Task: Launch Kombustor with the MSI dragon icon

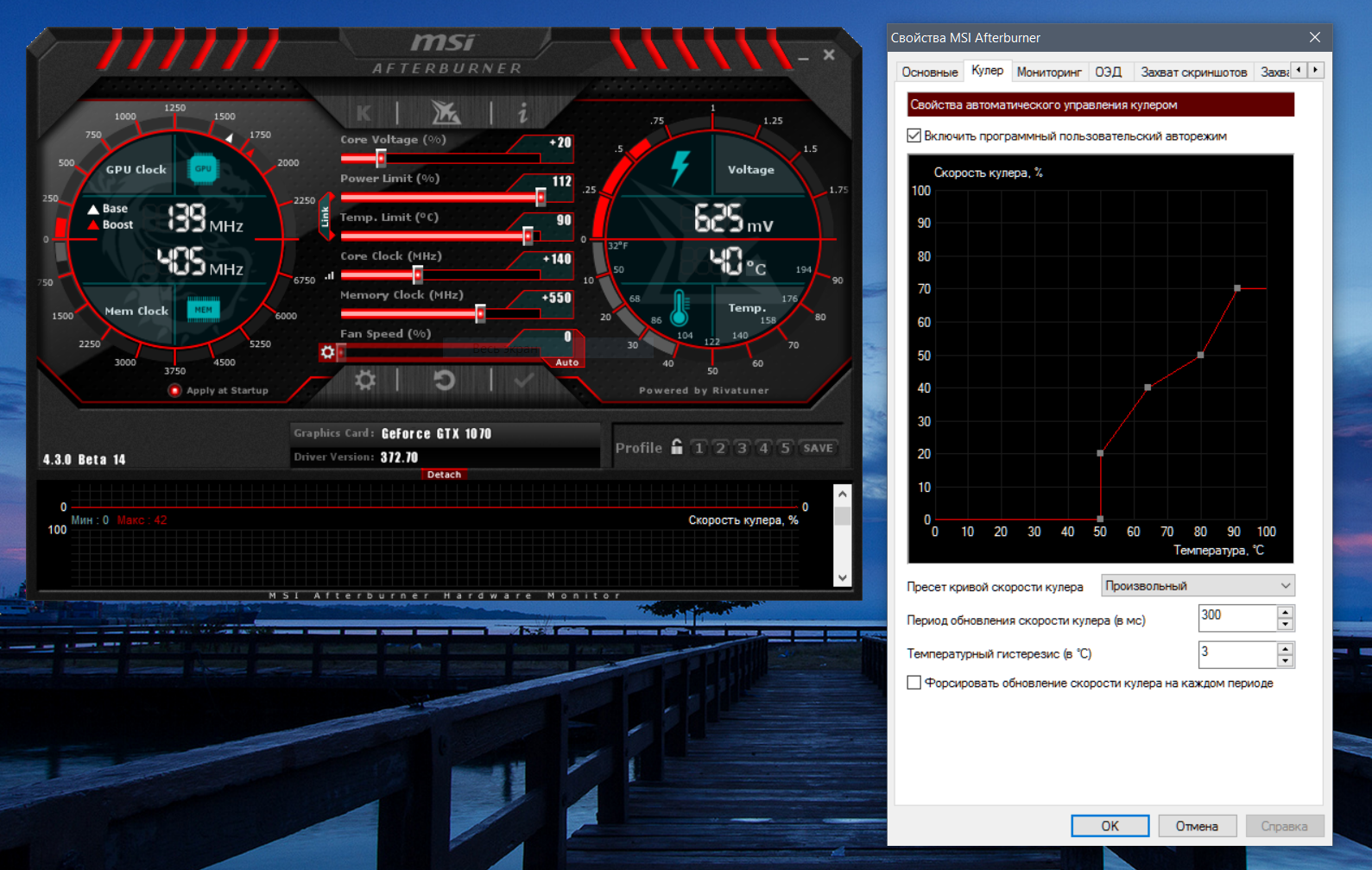Action: 446,112
